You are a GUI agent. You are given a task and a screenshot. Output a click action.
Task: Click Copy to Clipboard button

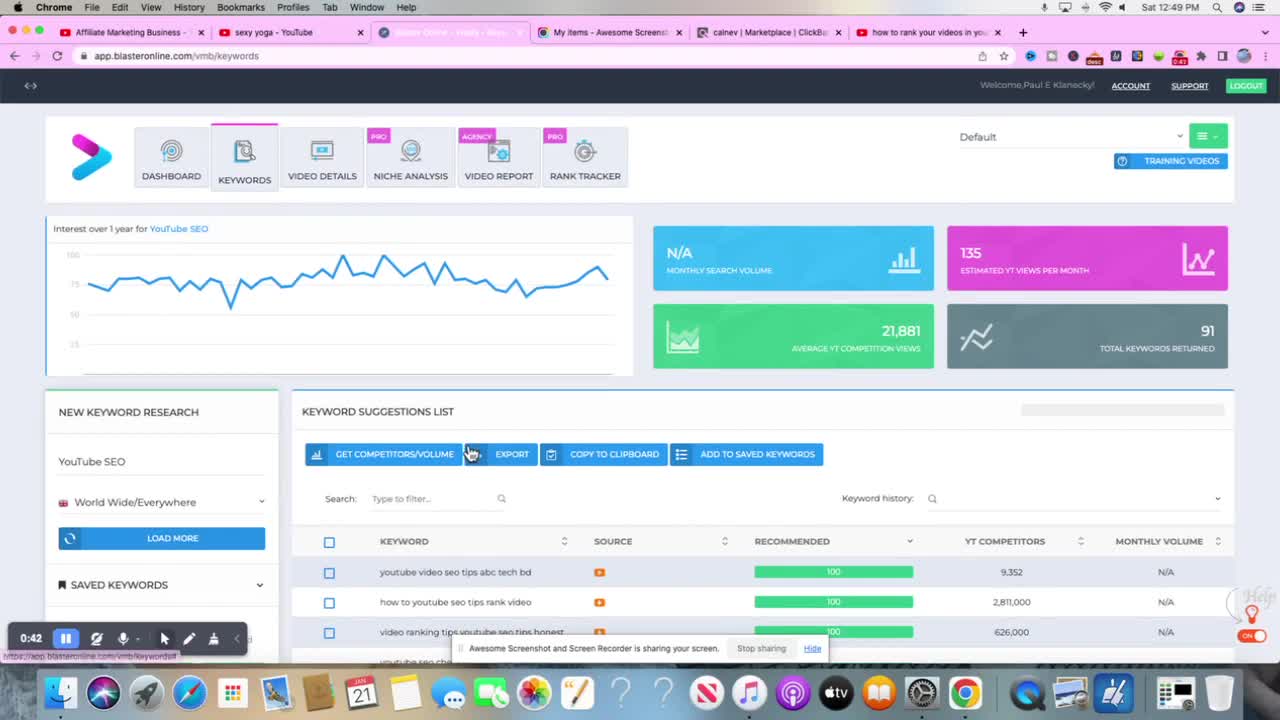click(604, 454)
